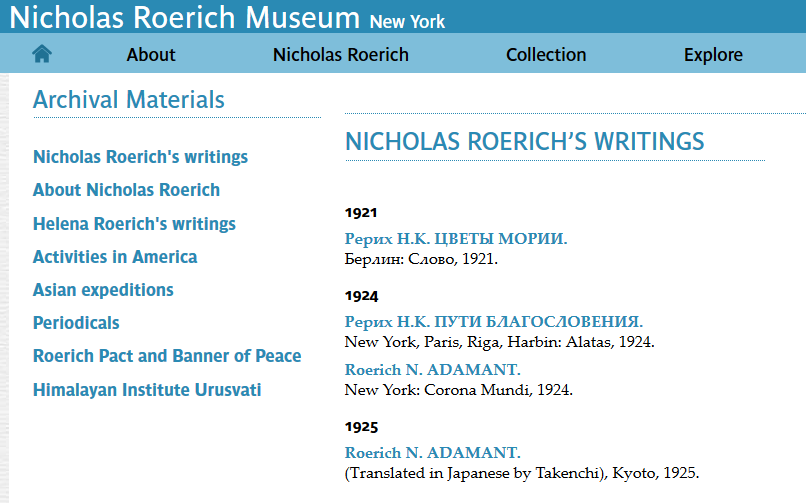Go to the home page icon
Image resolution: width=806 pixels, height=503 pixels.
[x=42, y=54]
